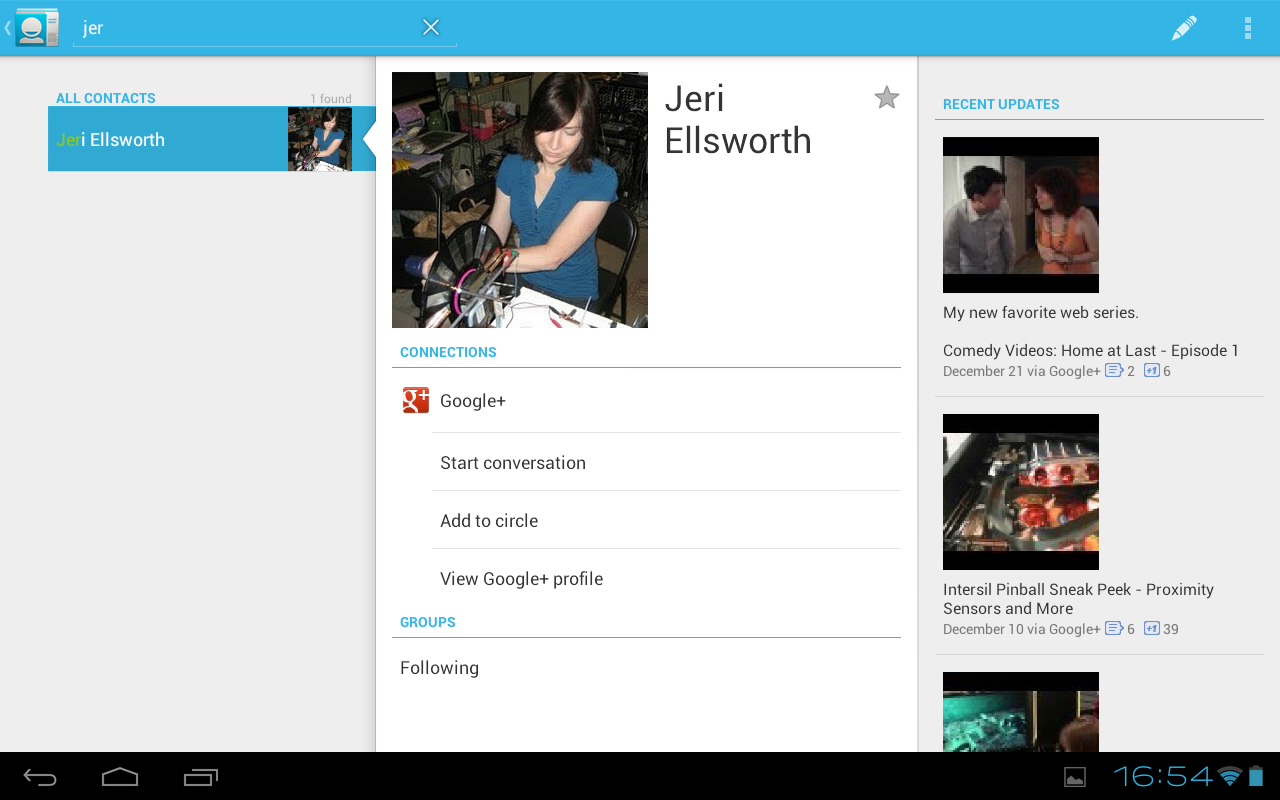Viewport: 1280px width, 800px height.
Task: Open the 'Intersil Pinball Sneak Peek' update text
Action: 1078,599
